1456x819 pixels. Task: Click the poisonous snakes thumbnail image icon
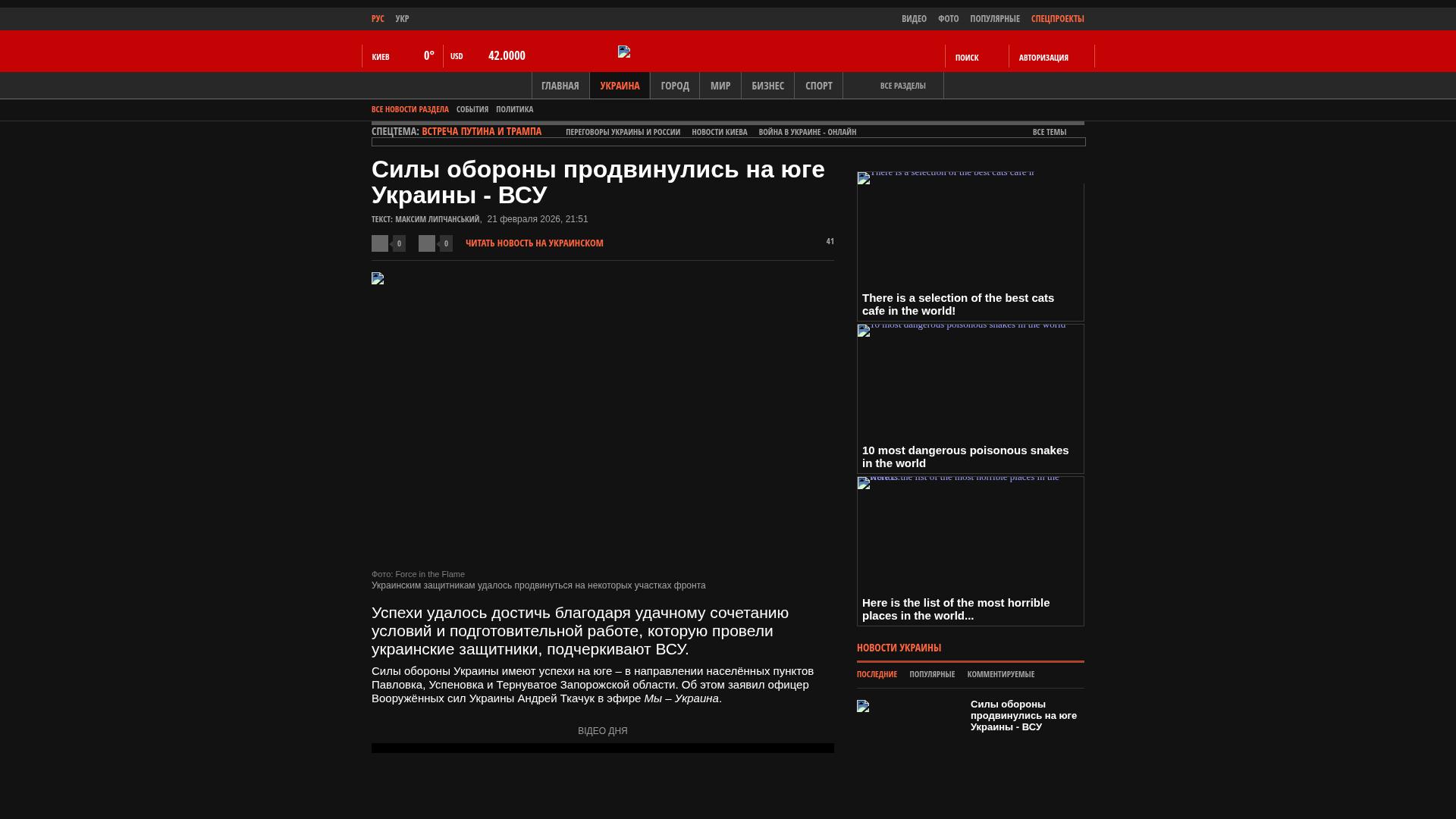click(864, 331)
